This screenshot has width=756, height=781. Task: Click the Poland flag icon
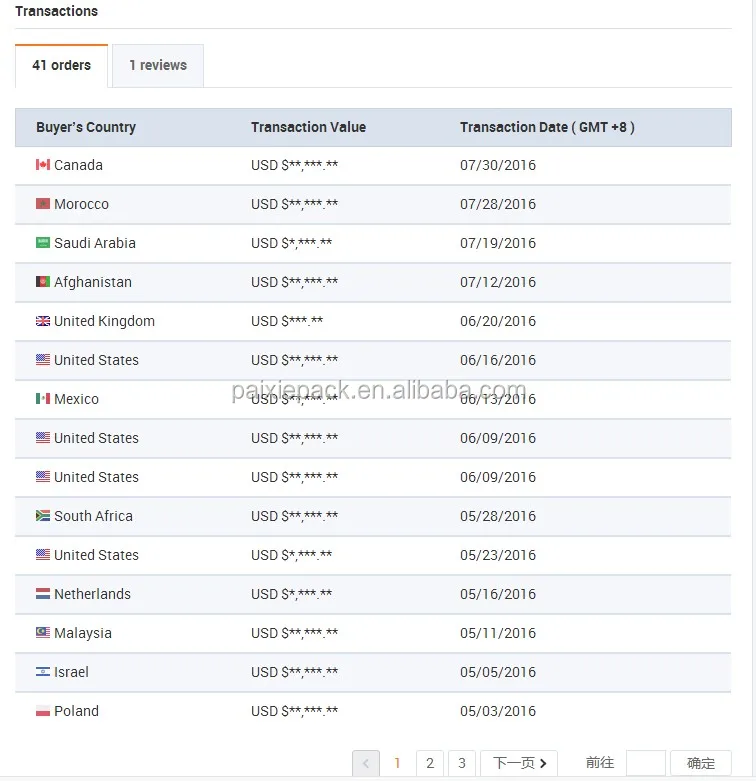(x=43, y=711)
